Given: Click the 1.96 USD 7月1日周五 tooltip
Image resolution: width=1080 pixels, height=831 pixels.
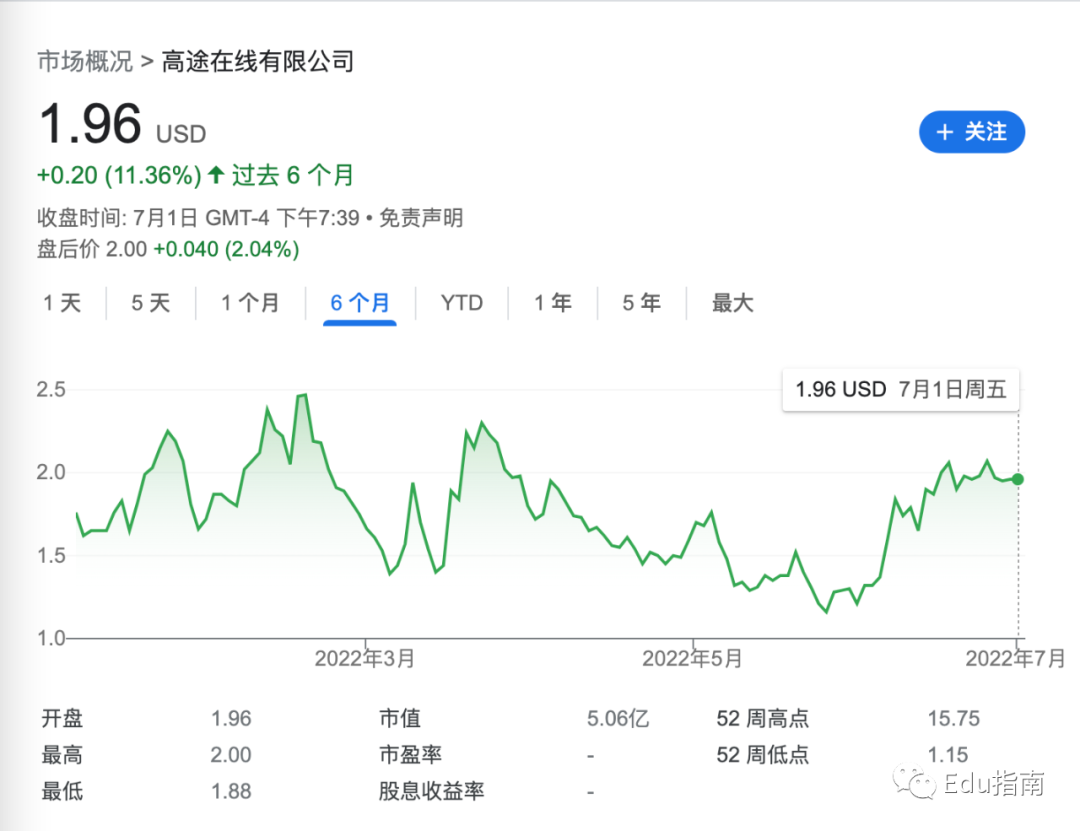Looking at the screenshot, I should click(900, 389).
